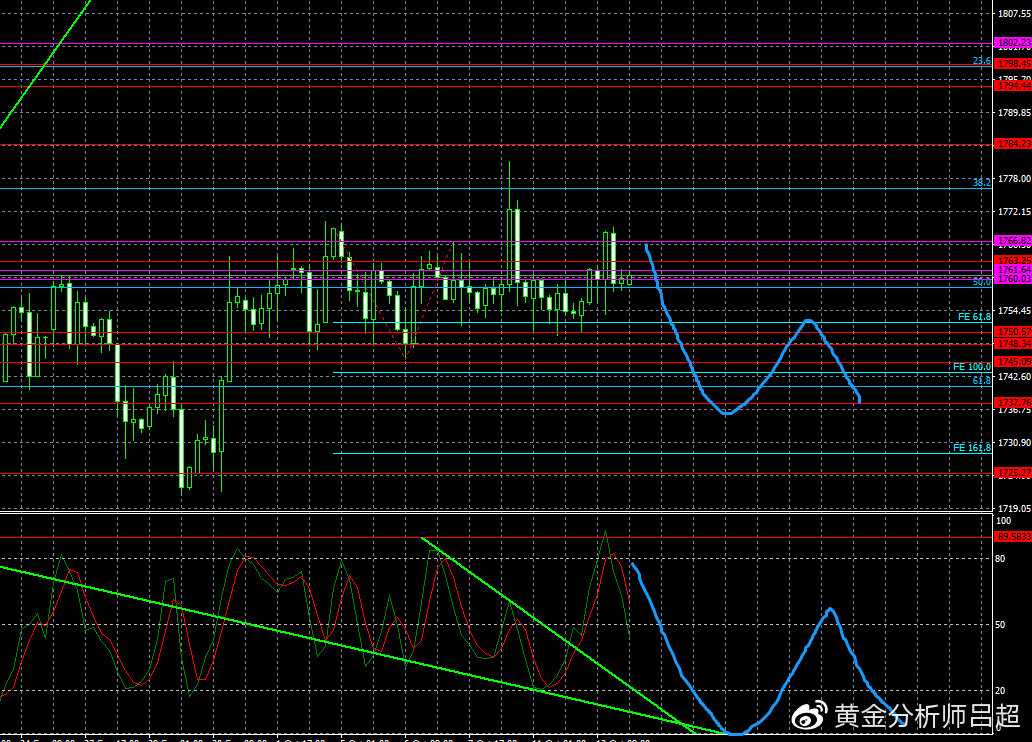The width and height of the screenshot is (1032, 742).
Task: Select the red 1794.44 level tag
Action: coord(1012,86)
